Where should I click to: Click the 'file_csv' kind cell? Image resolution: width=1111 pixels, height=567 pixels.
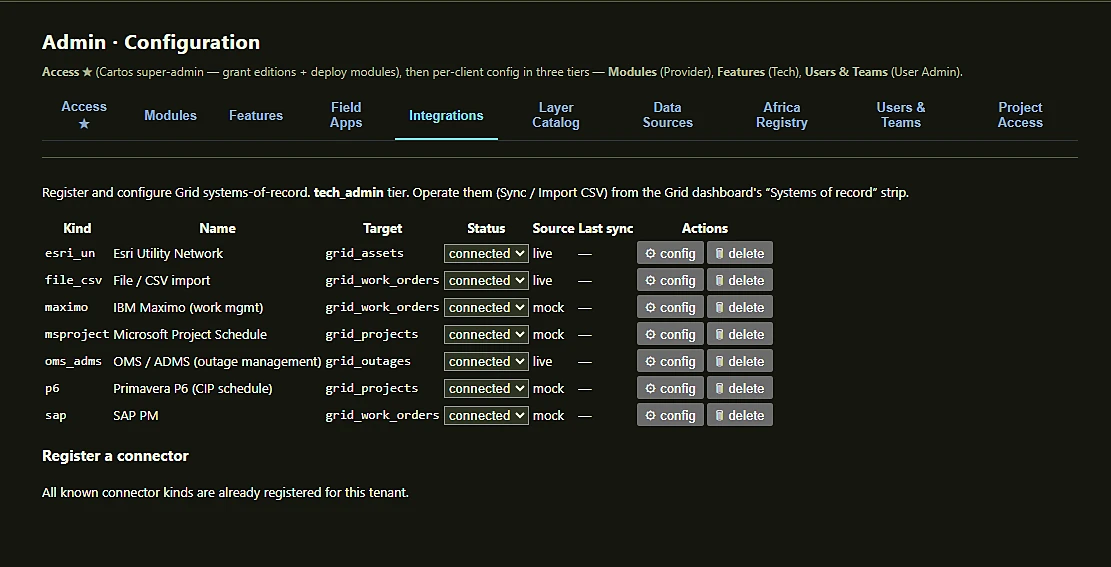(73, 280)
